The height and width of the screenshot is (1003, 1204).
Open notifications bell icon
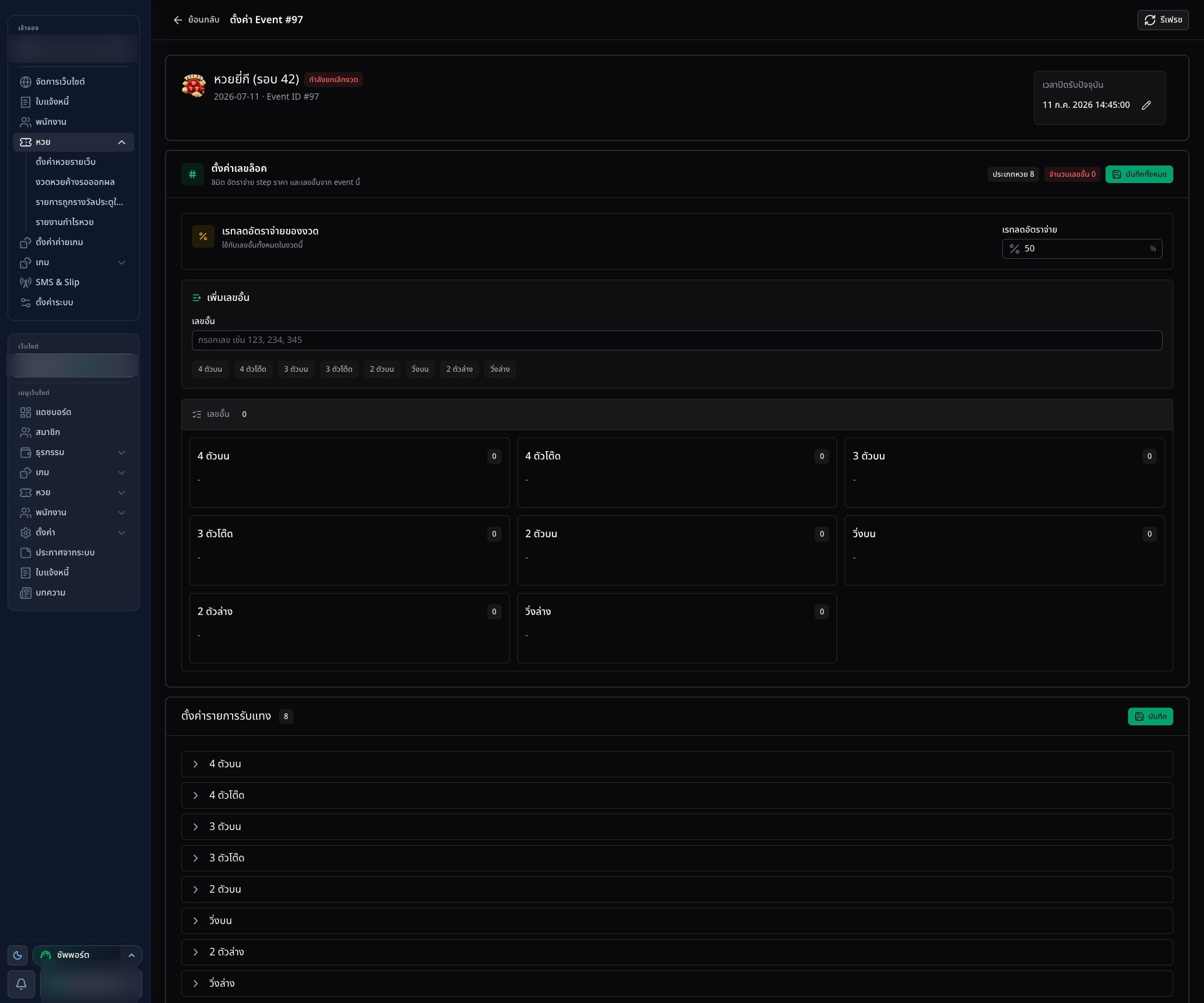point(21,984)
